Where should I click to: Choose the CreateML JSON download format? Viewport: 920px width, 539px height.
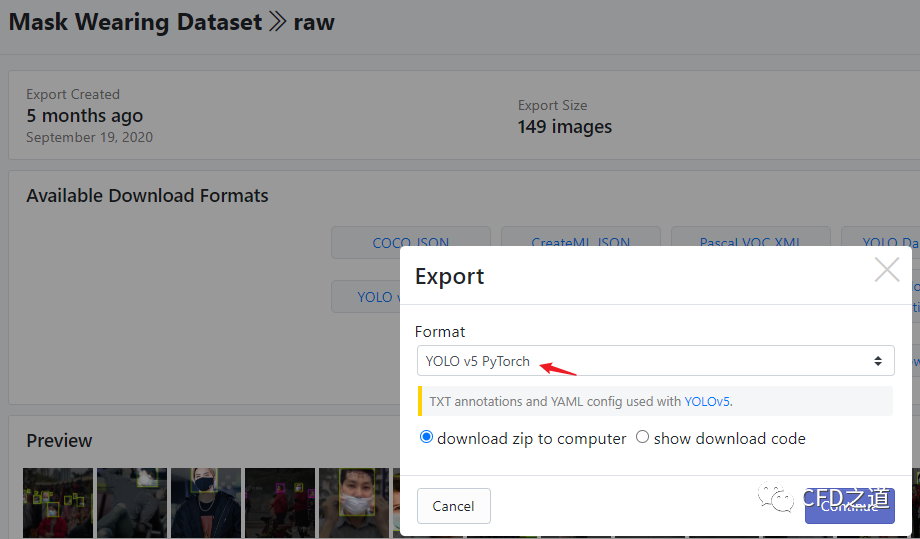coord(580,241)
